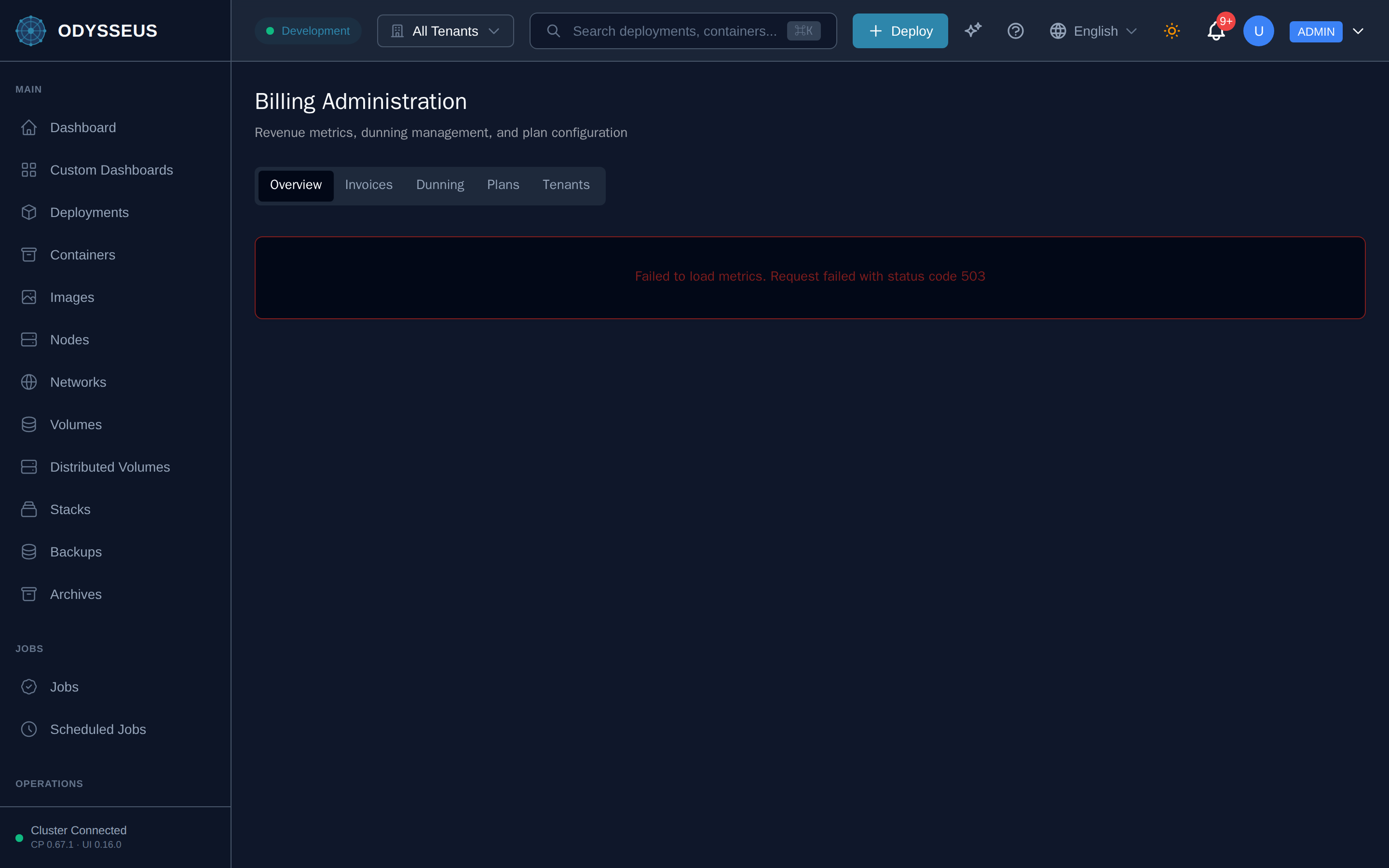Screen dimensions: 1389x868
Task: Open notifications bell
Action: pyautogui.click(x=1216, y=31)
